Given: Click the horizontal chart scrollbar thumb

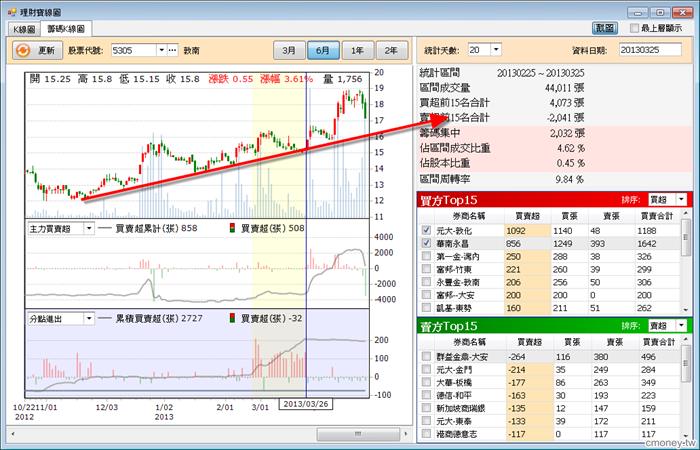Looking at the screenshot, I should click(358, 434).
